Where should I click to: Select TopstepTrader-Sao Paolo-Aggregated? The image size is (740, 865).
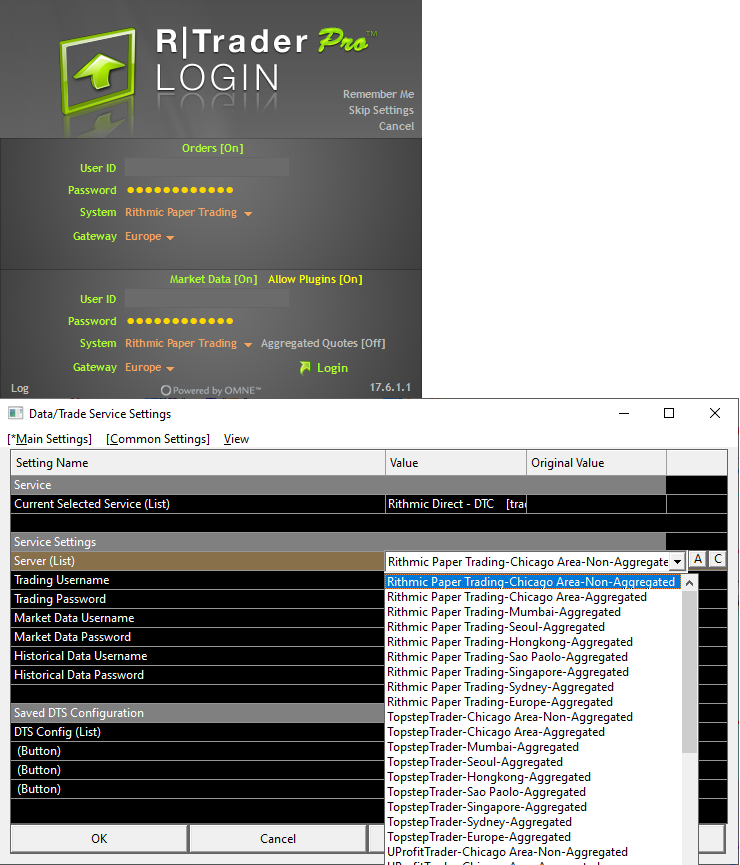click(x=533, y=792)
